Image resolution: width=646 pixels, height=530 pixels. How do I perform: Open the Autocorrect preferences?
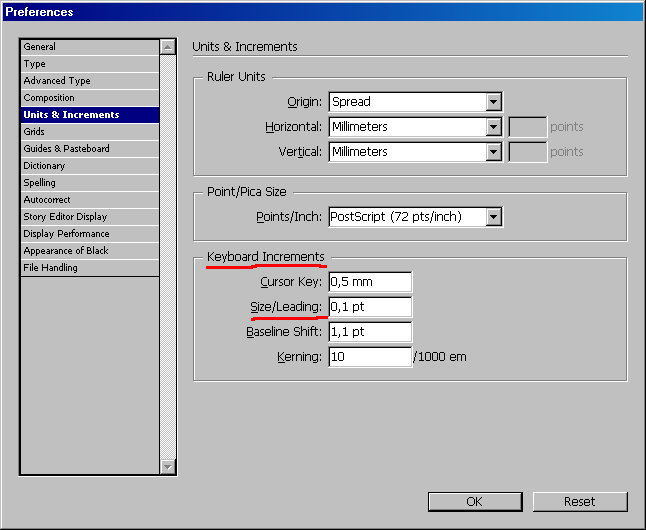pyautogui.click(x=90, y=199)
